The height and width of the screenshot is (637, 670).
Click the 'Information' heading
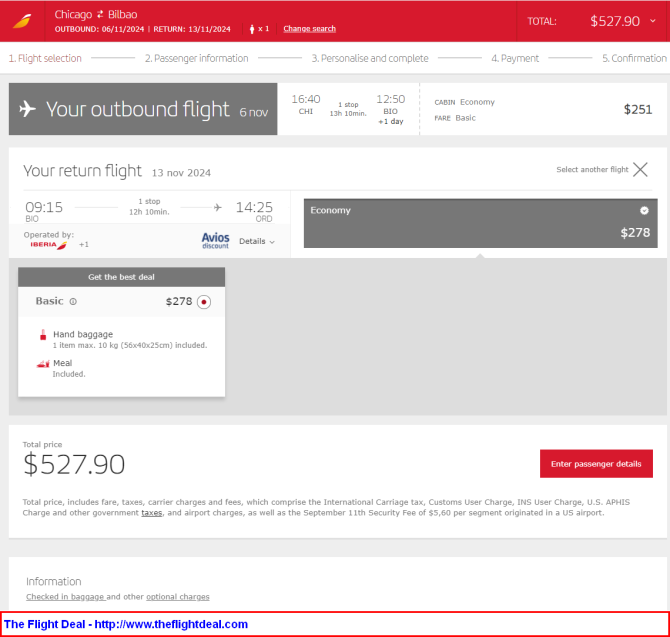[53, 581]
